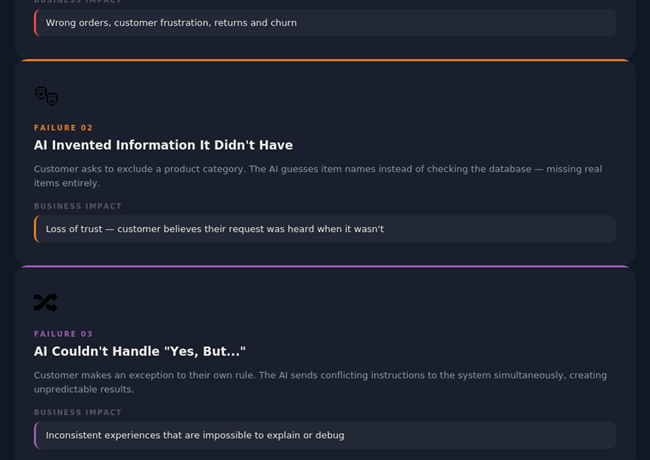Click the paragraph about excluding a product category

pos(318,176)
